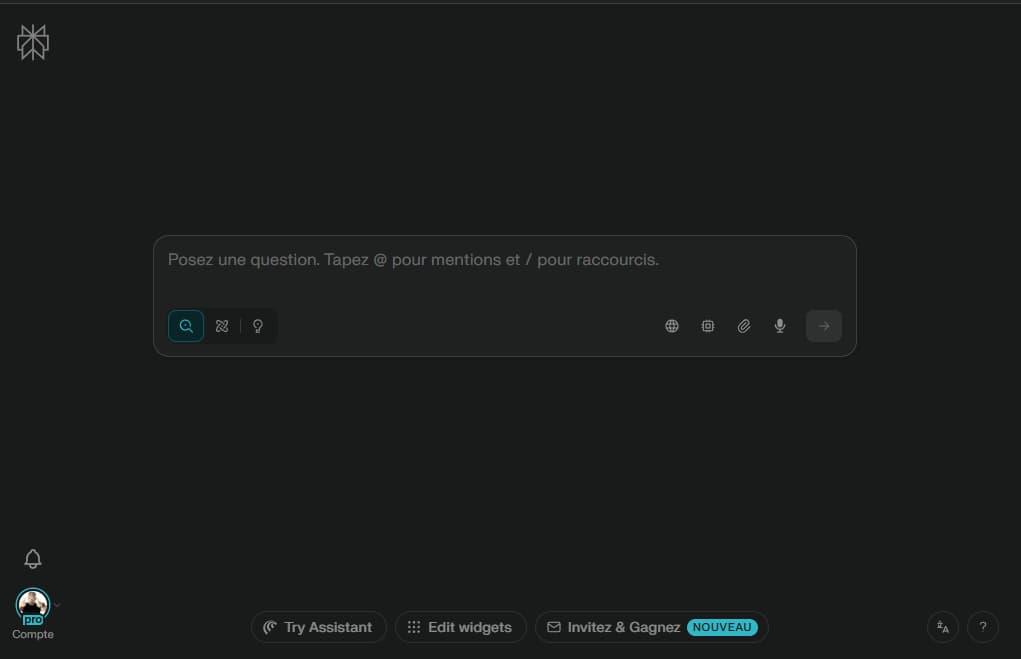The image size is (1021, 659).
Task: Open help with the question mark icon
Action: coord(983,627)
